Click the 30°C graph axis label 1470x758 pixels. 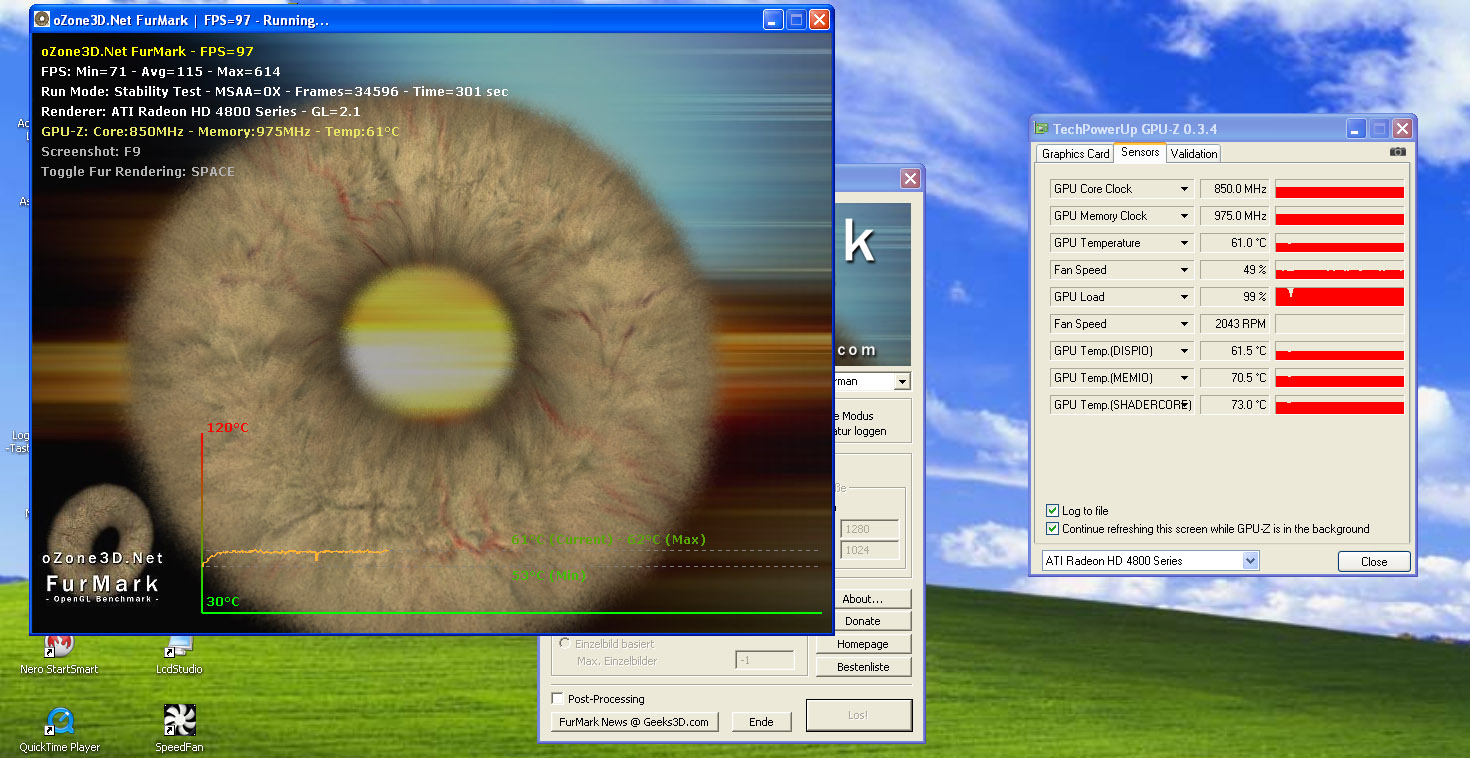click(x=223, y=602)
